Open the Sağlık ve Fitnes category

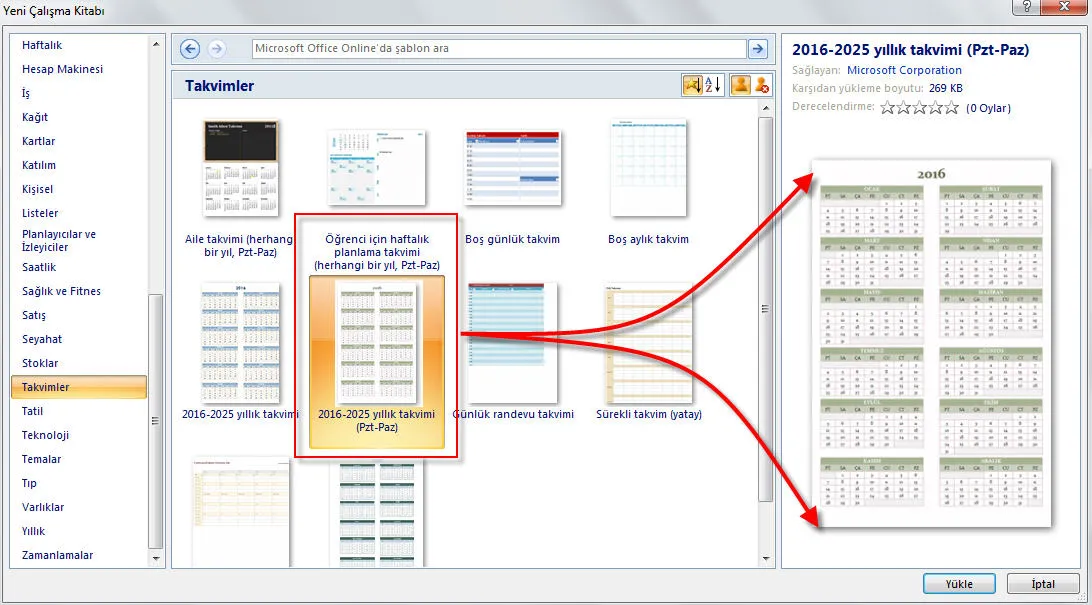click(x=61, y=291)
